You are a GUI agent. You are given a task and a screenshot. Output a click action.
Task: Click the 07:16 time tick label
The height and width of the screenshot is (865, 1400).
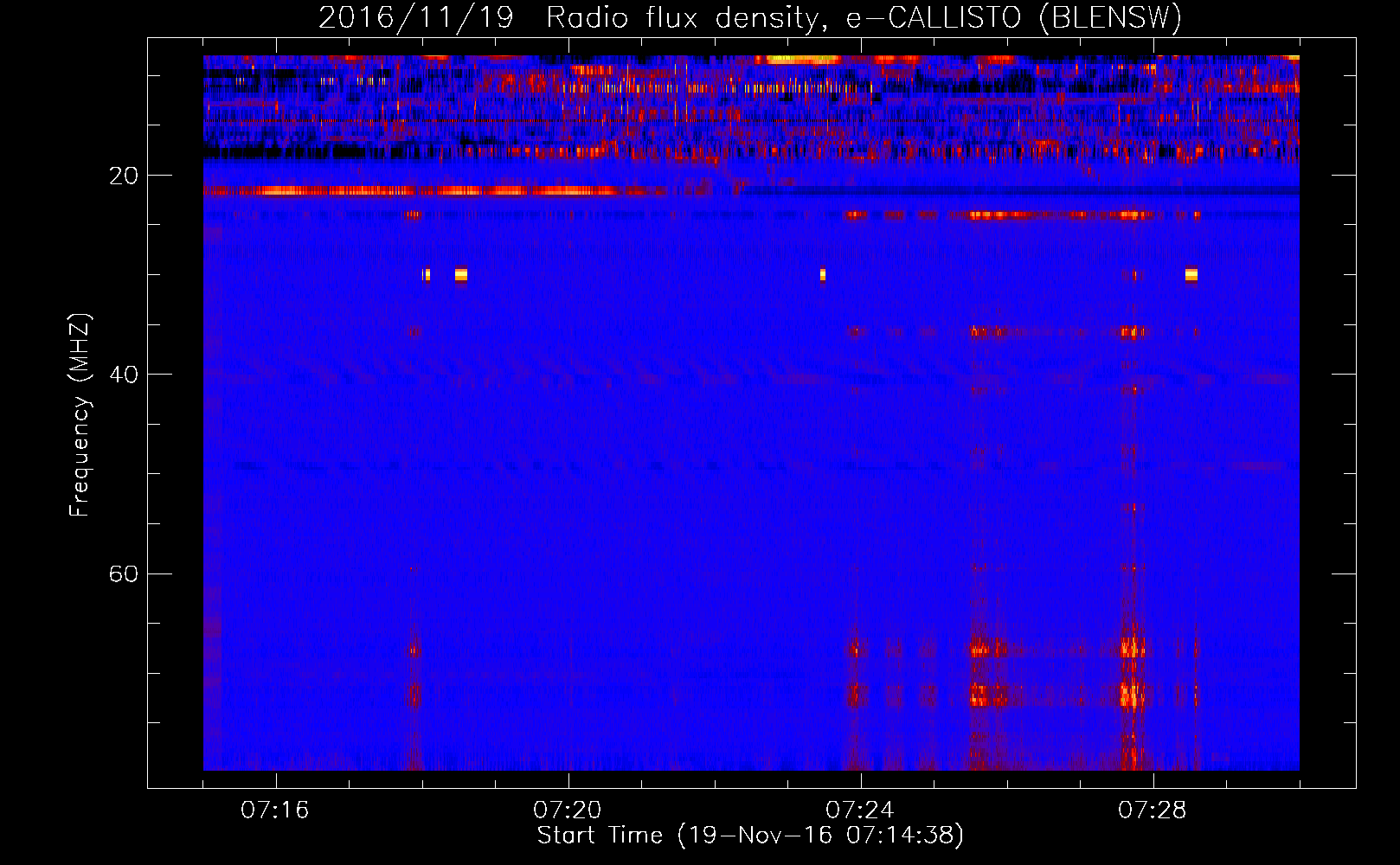pyautogui.click(x=275, y=810)
